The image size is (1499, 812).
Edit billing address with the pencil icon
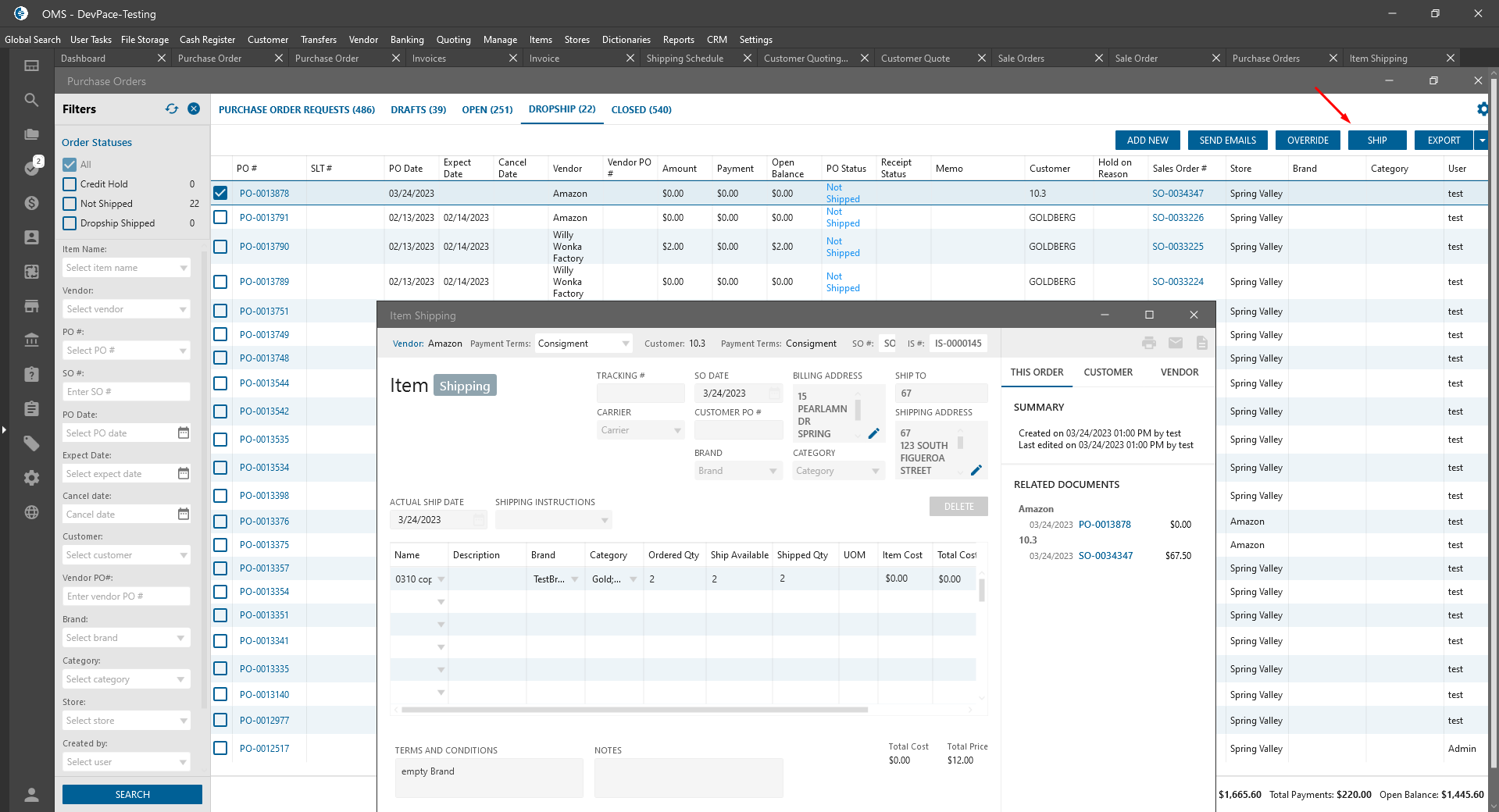click(873, 433)
